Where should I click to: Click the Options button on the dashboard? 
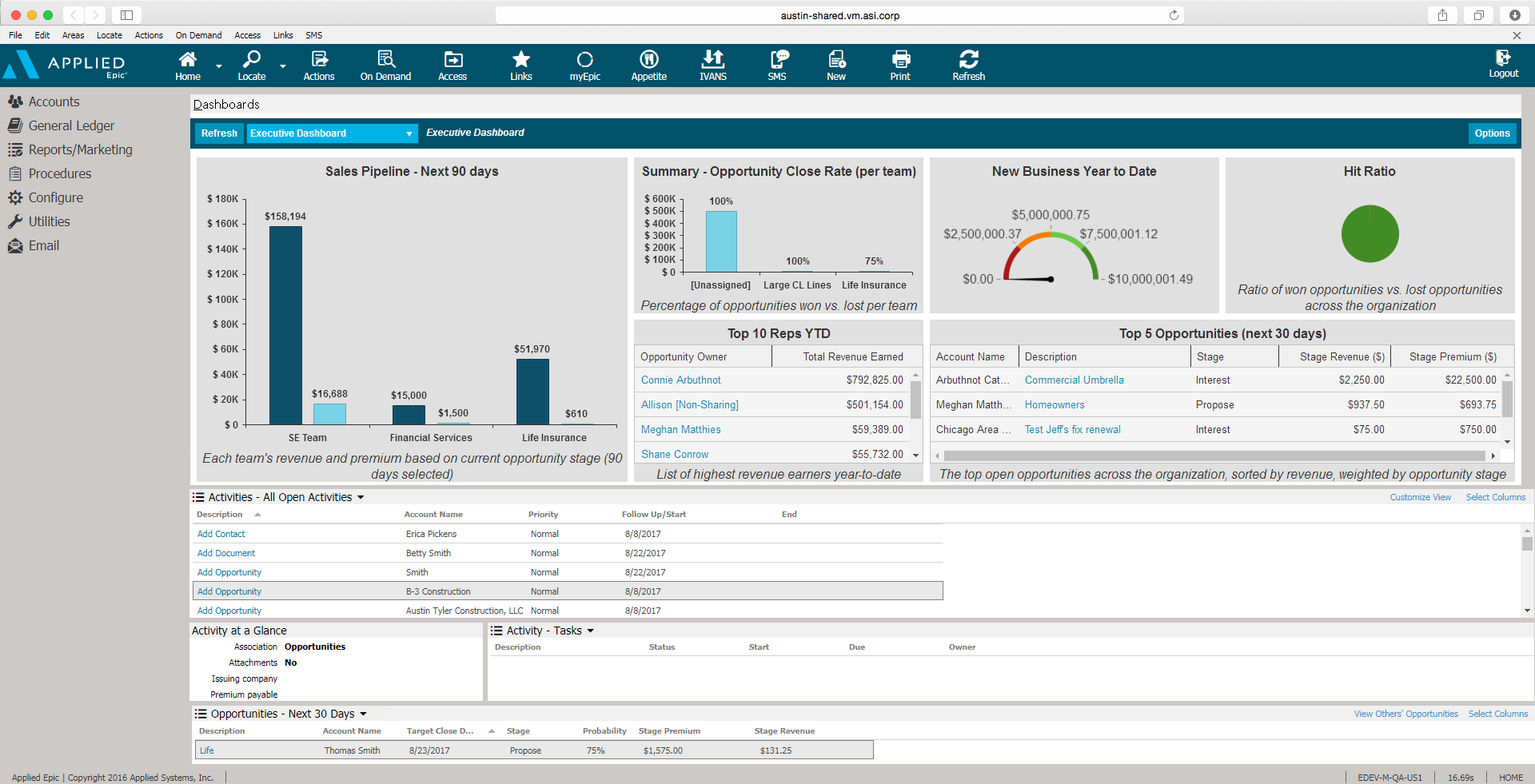pyautogui.click(x=1492, y=133)
